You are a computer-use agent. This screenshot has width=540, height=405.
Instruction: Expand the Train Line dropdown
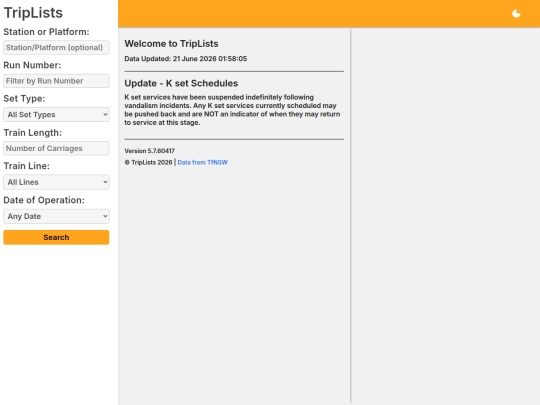point(56,182)
